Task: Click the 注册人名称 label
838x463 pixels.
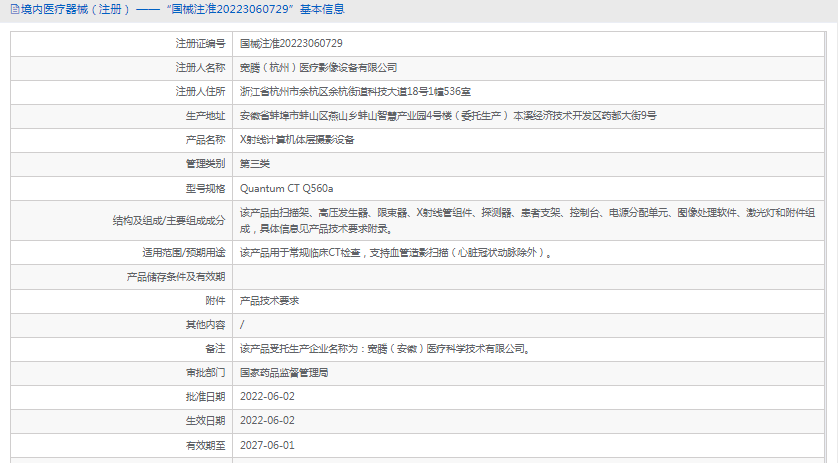Action: (x=200, y=68)
